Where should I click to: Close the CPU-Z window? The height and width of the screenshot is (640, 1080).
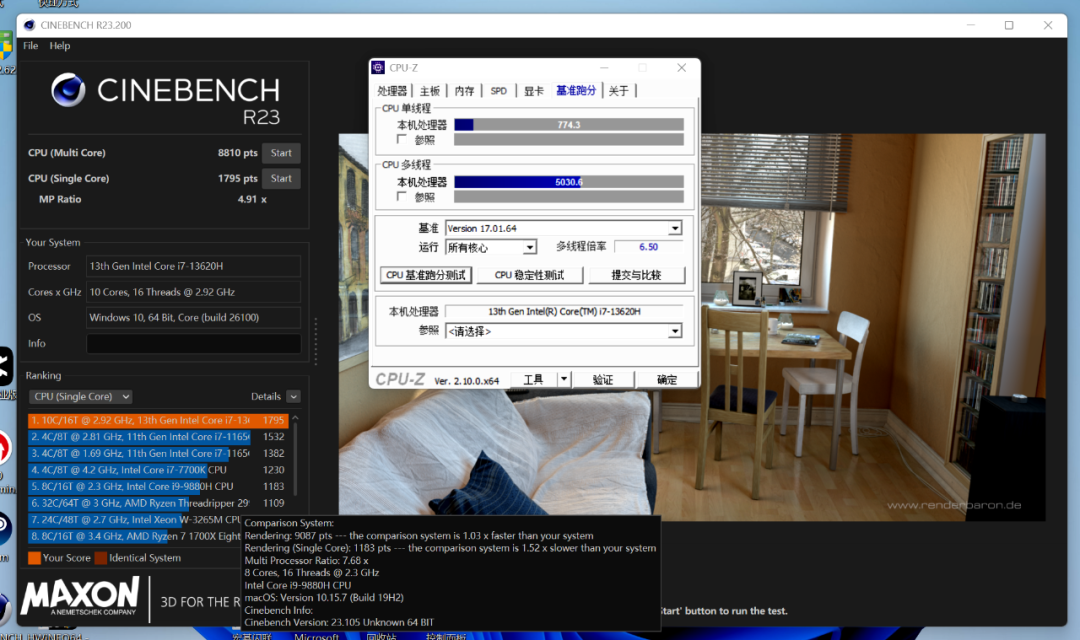[681, 68]
